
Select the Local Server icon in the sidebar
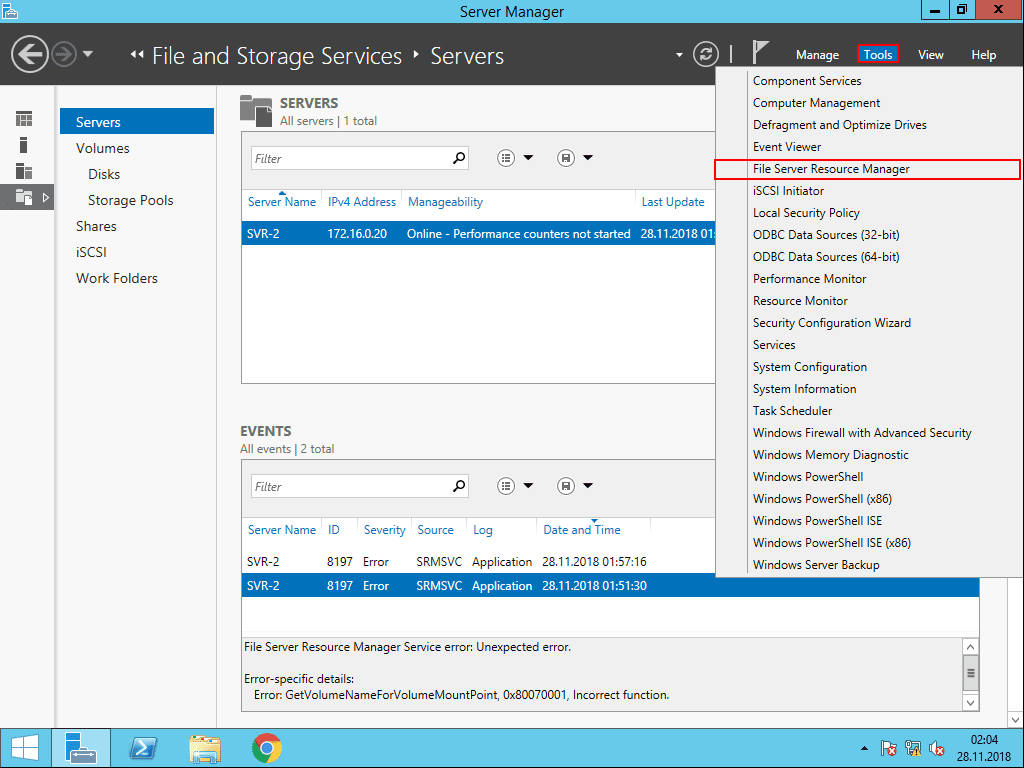point(22,144)
